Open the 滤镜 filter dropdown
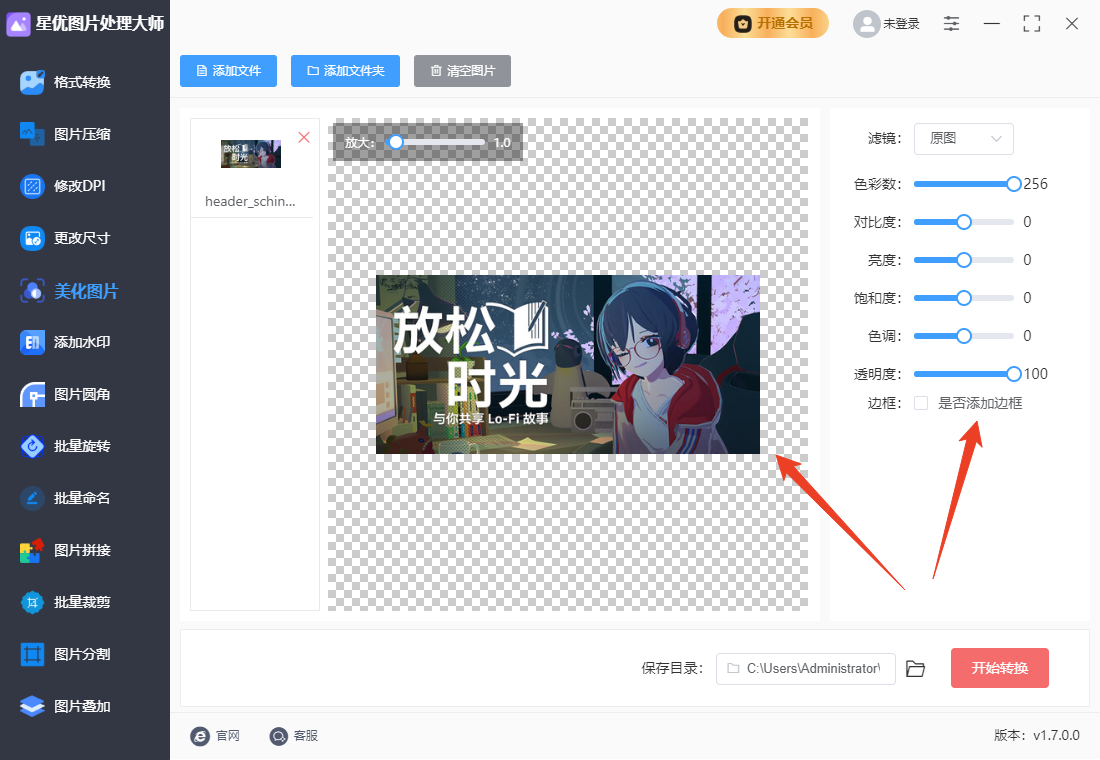 (x=963, y=138)
